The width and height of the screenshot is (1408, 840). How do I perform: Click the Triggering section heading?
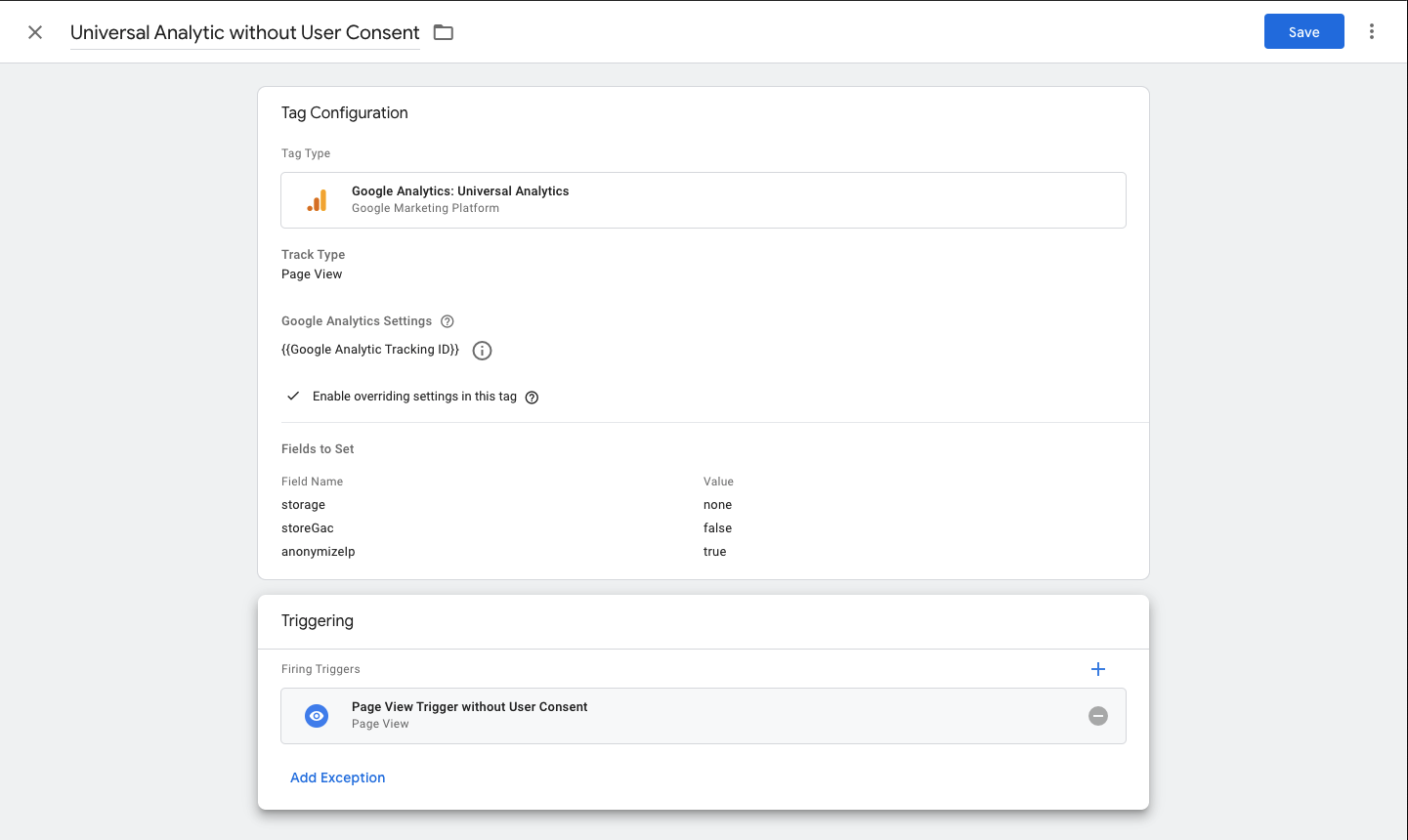pyautogui.click(x=318, y=620)
